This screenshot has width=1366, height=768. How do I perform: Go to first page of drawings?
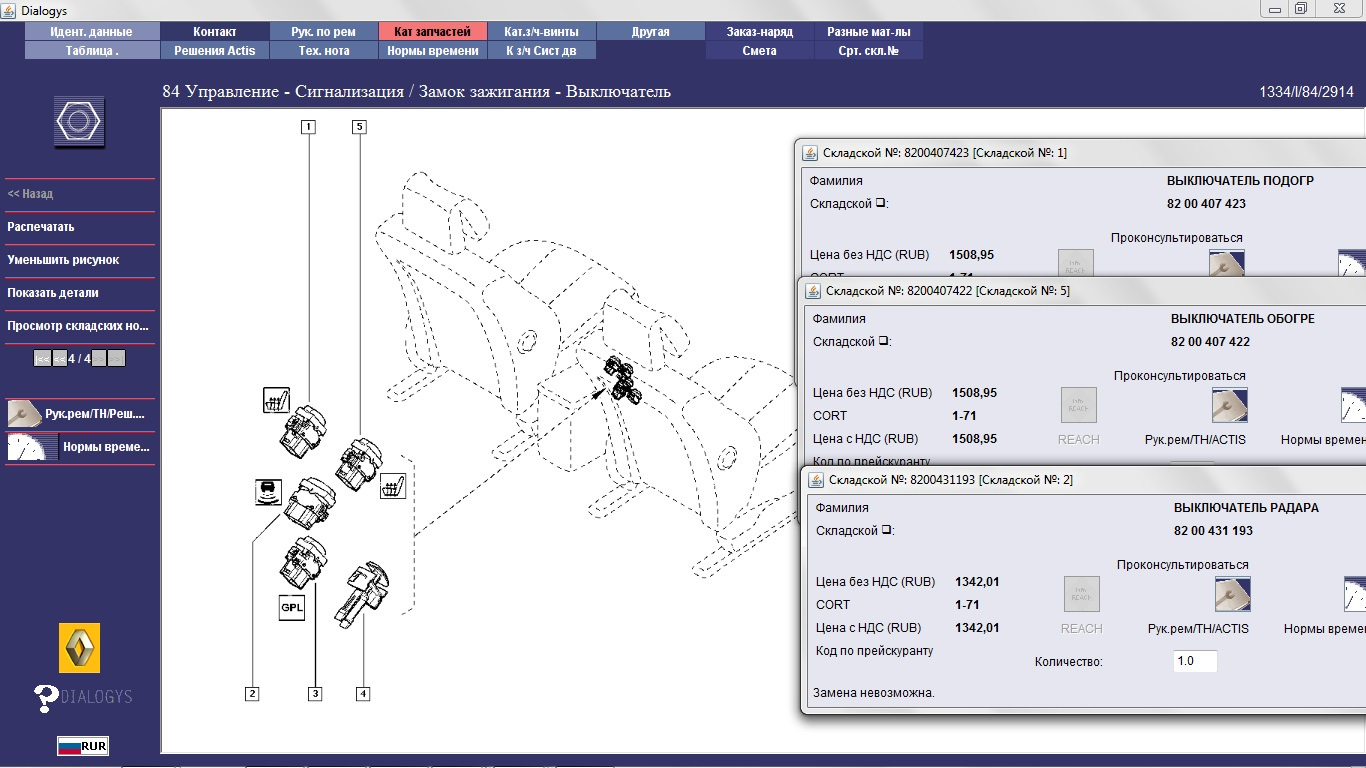42,358
